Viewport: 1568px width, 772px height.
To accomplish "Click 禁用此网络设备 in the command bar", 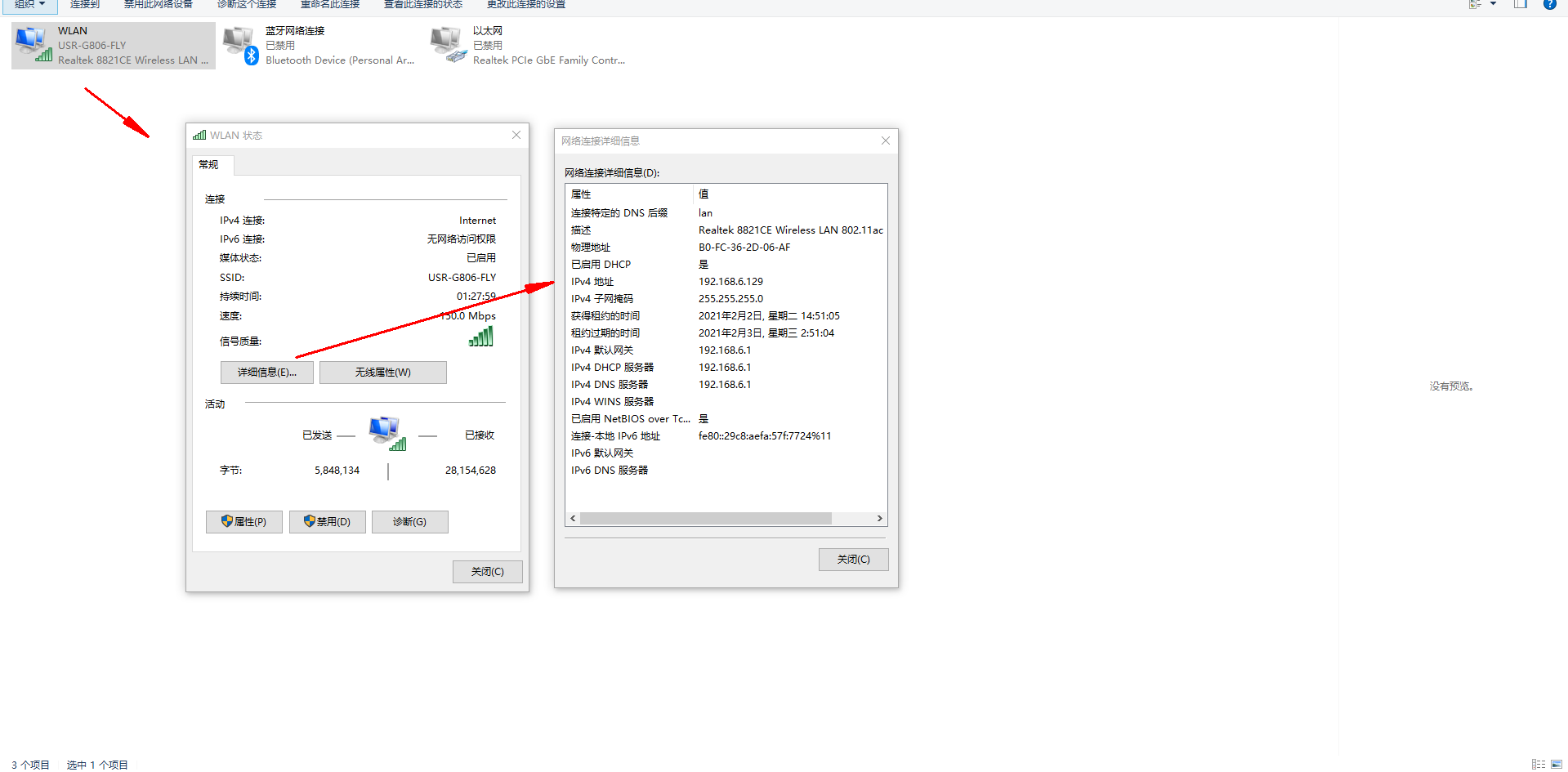I will click(158, 4).
